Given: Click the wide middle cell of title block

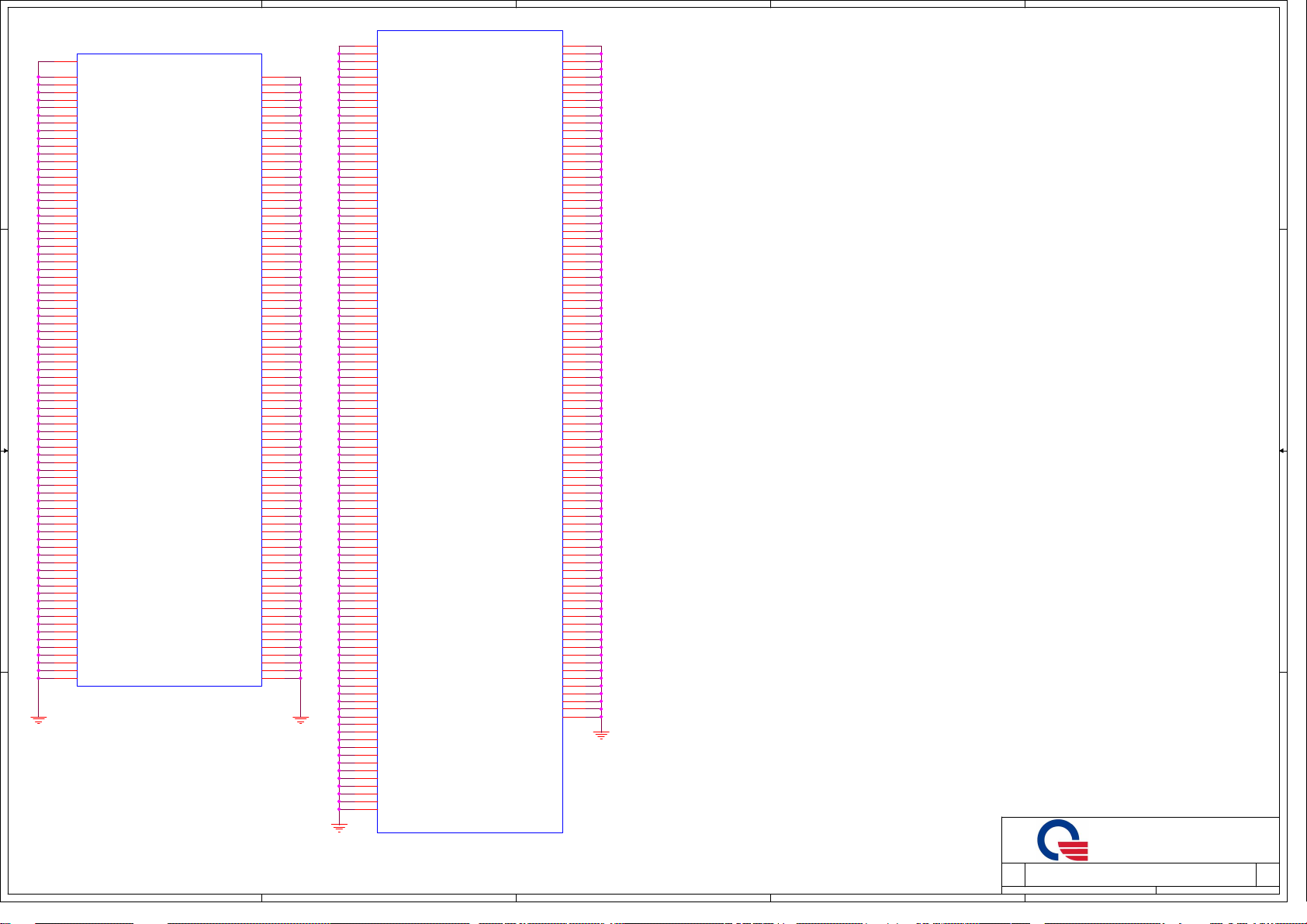Looking at the screenshot, I should tap(1139, 874).
